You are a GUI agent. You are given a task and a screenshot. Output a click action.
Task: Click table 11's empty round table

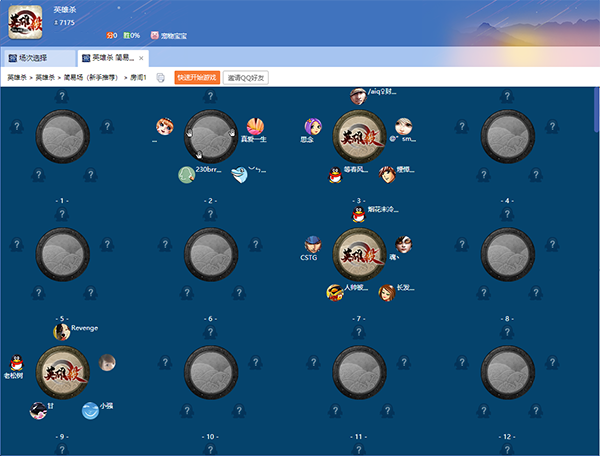359,373
